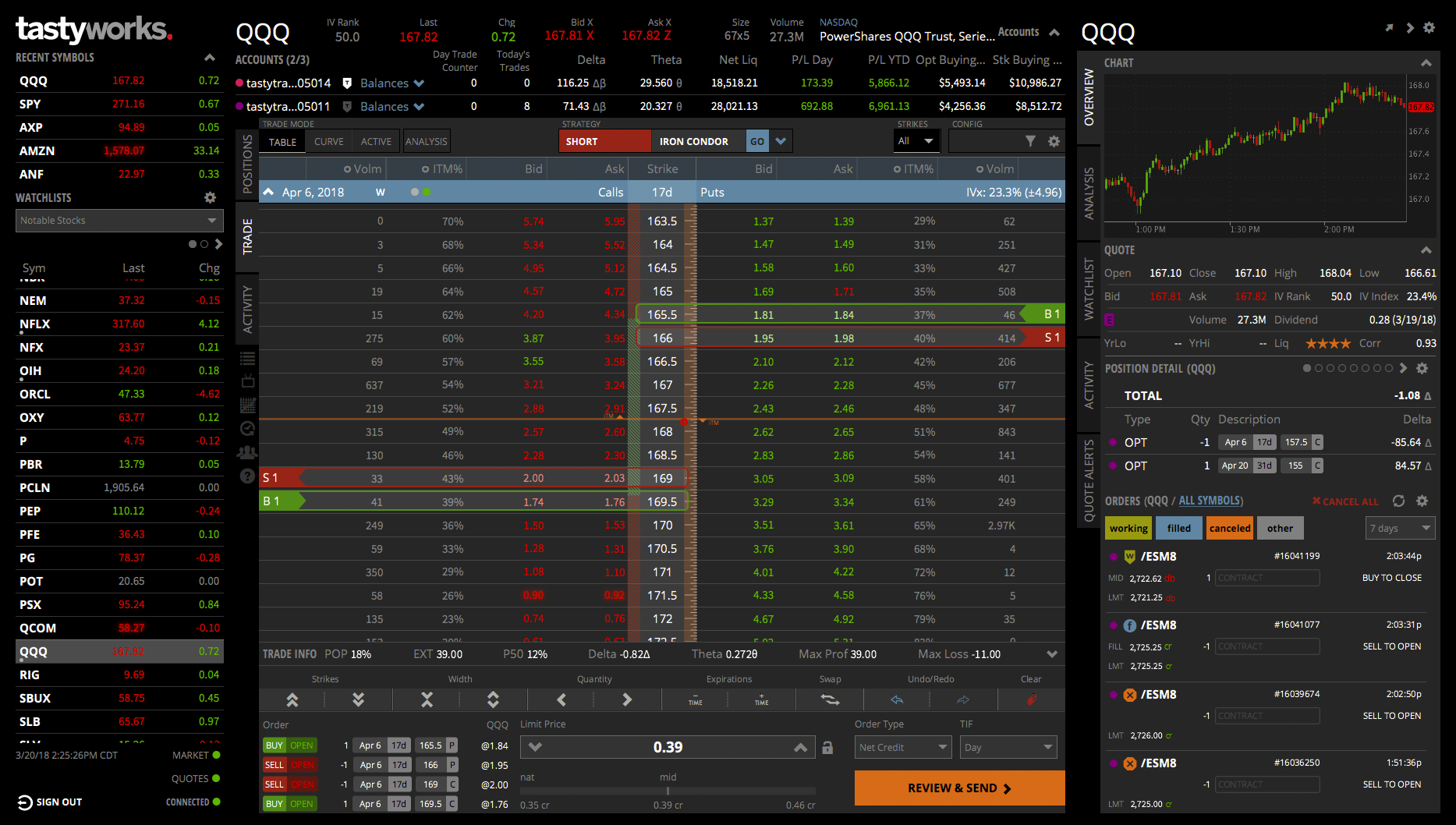Move expiration later with plus TIME
Viewport: 1456px width, 825px height.
(x=762, y=699)
